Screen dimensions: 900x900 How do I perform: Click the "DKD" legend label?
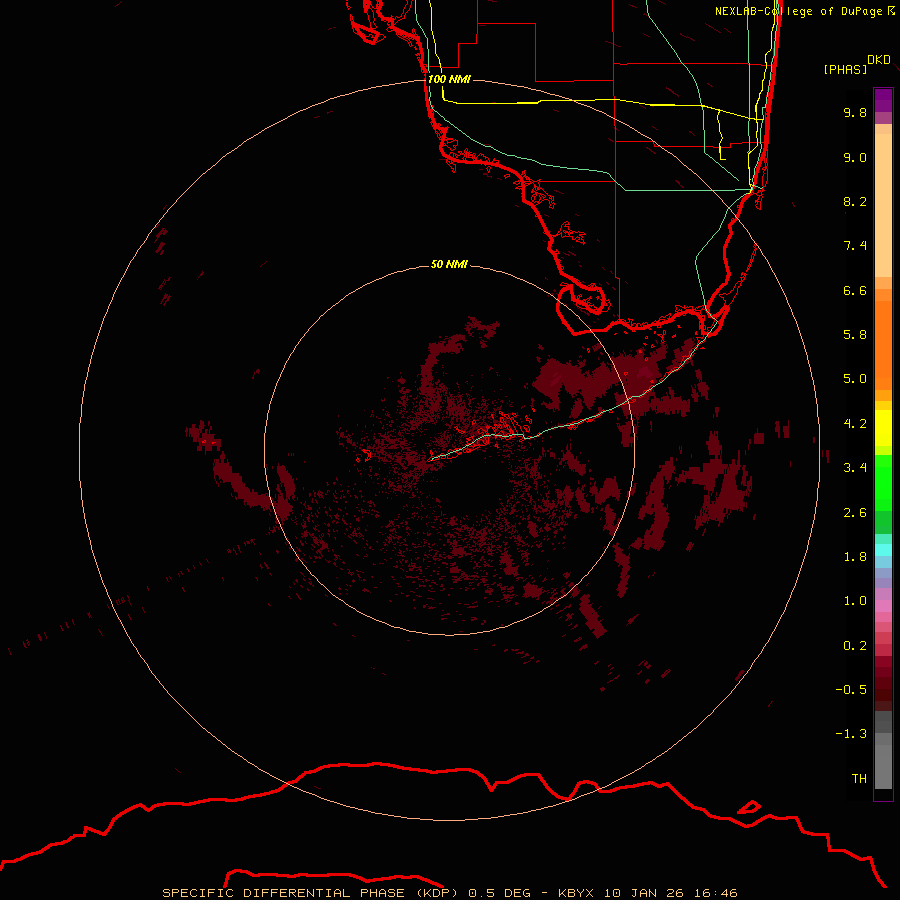(x=879, y=60)
